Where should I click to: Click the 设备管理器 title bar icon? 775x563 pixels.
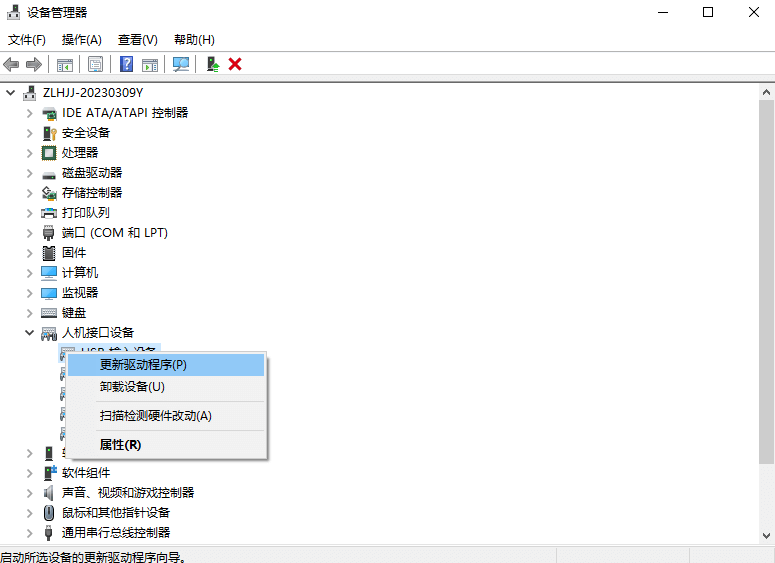coord(13,12)
